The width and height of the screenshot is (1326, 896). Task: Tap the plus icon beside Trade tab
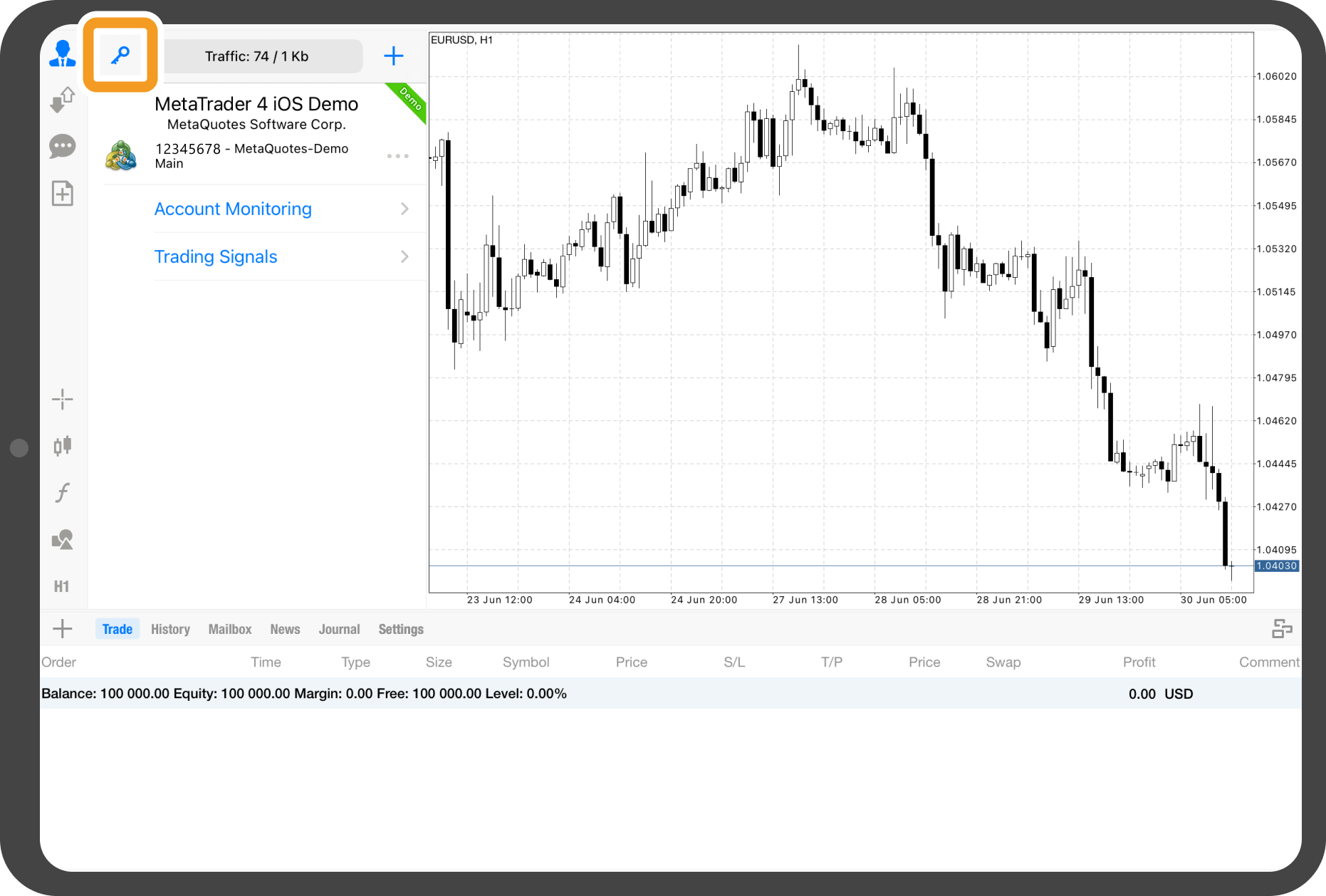[x=63, y=629]
